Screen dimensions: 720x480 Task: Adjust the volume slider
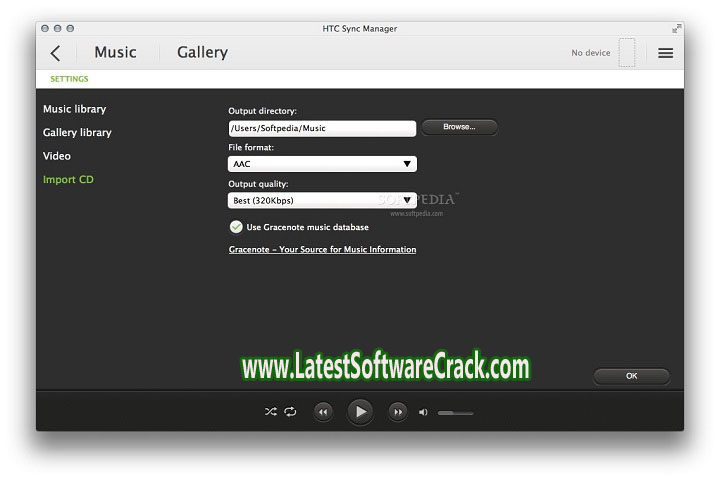click(455, 412)
